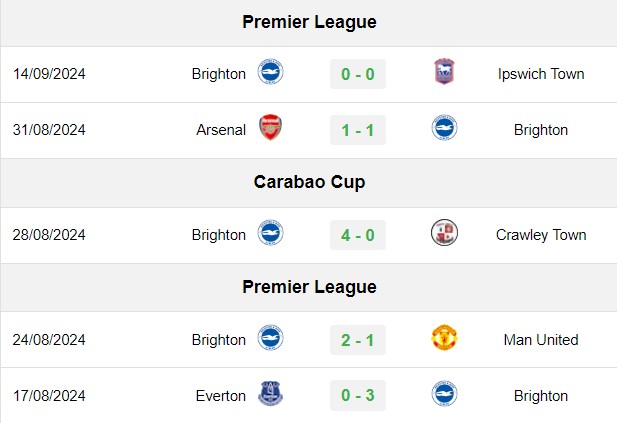Click Brighton crest in Ipswich Town match
This screenshot has height=423, width=617.
pyautogui.click(x=270, y=72)
